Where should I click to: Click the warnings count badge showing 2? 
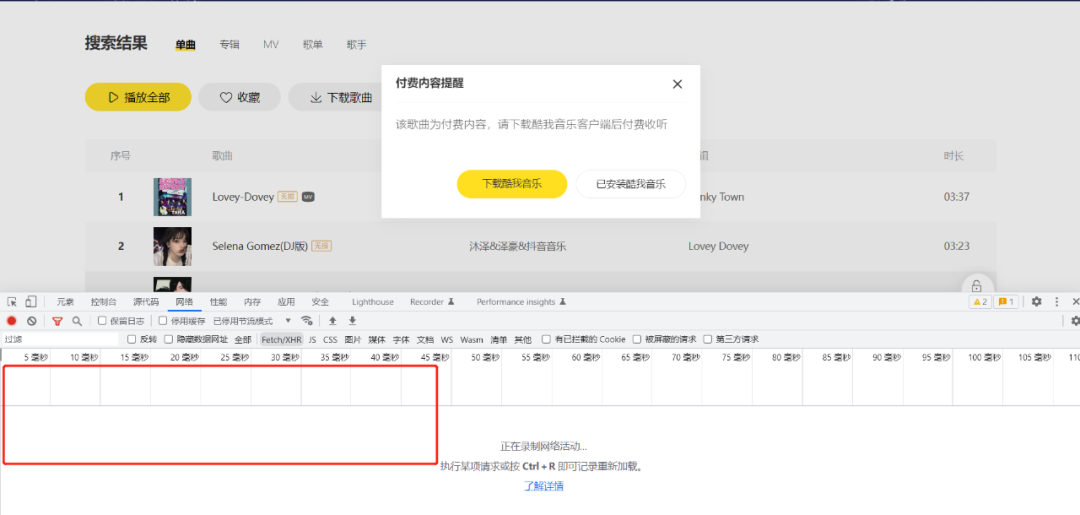point(980,302)
